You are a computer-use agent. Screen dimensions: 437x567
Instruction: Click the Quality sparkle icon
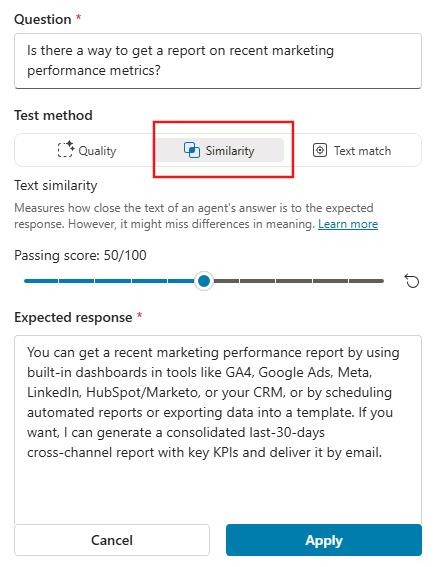click(x=66, y=149)
